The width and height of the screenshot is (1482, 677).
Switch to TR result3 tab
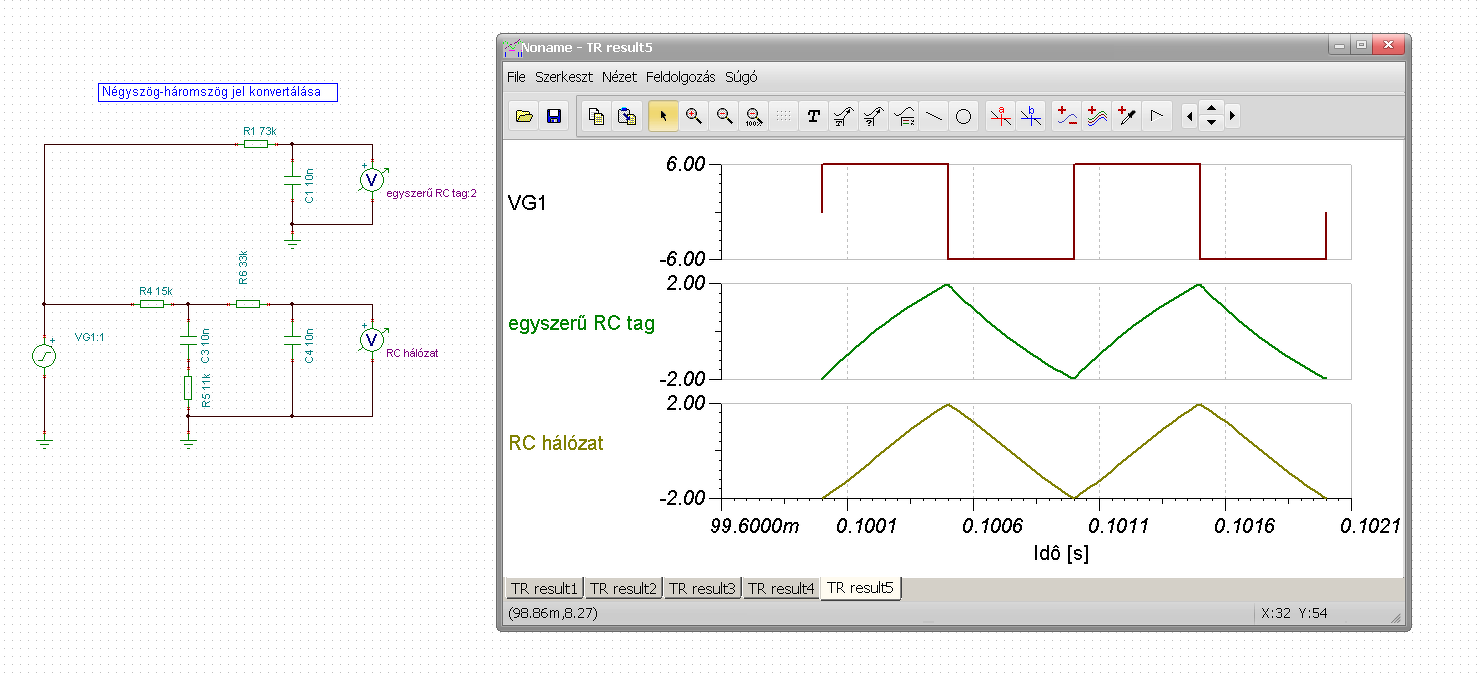702,588
